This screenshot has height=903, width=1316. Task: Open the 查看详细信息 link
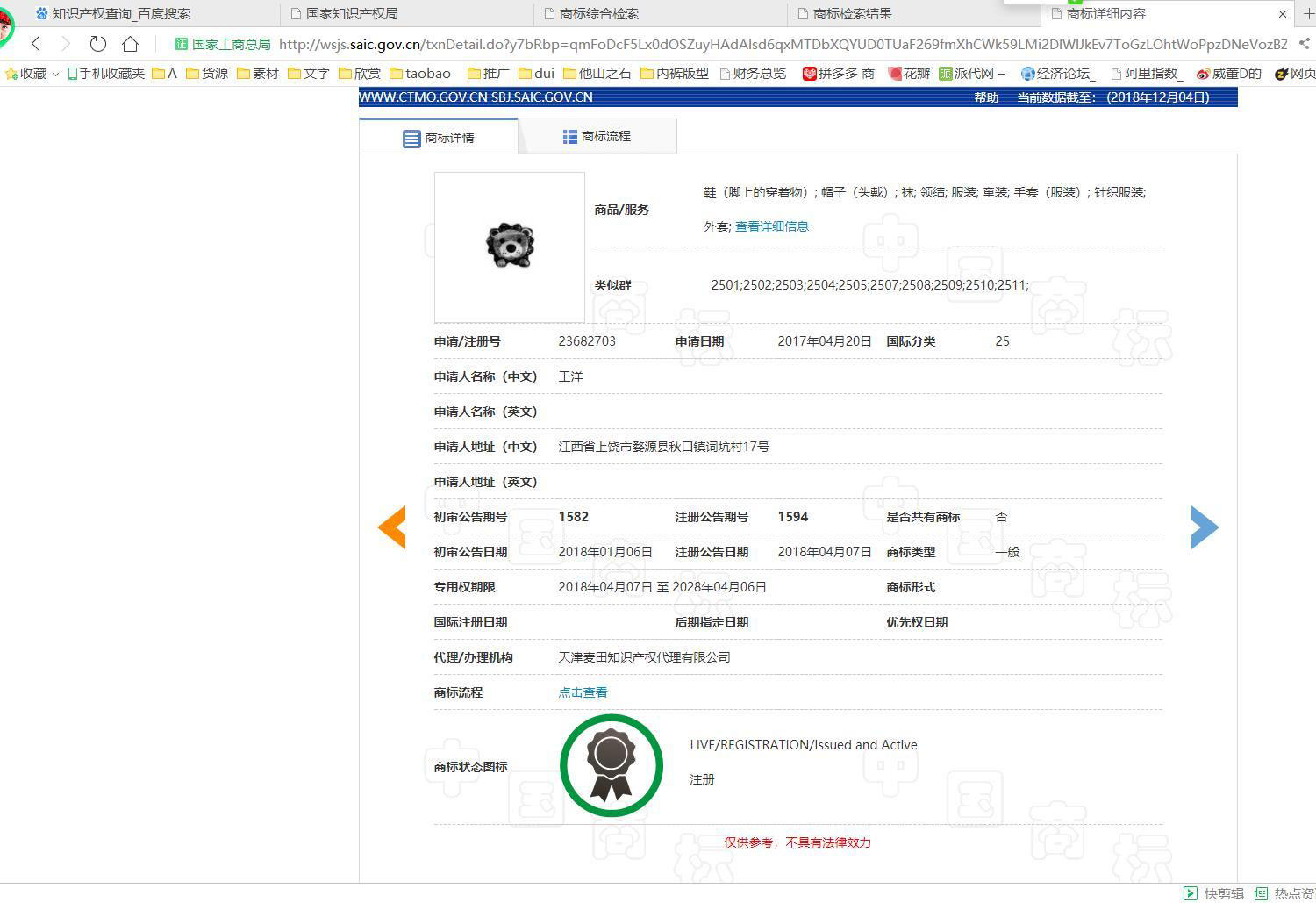coord(770,226)
